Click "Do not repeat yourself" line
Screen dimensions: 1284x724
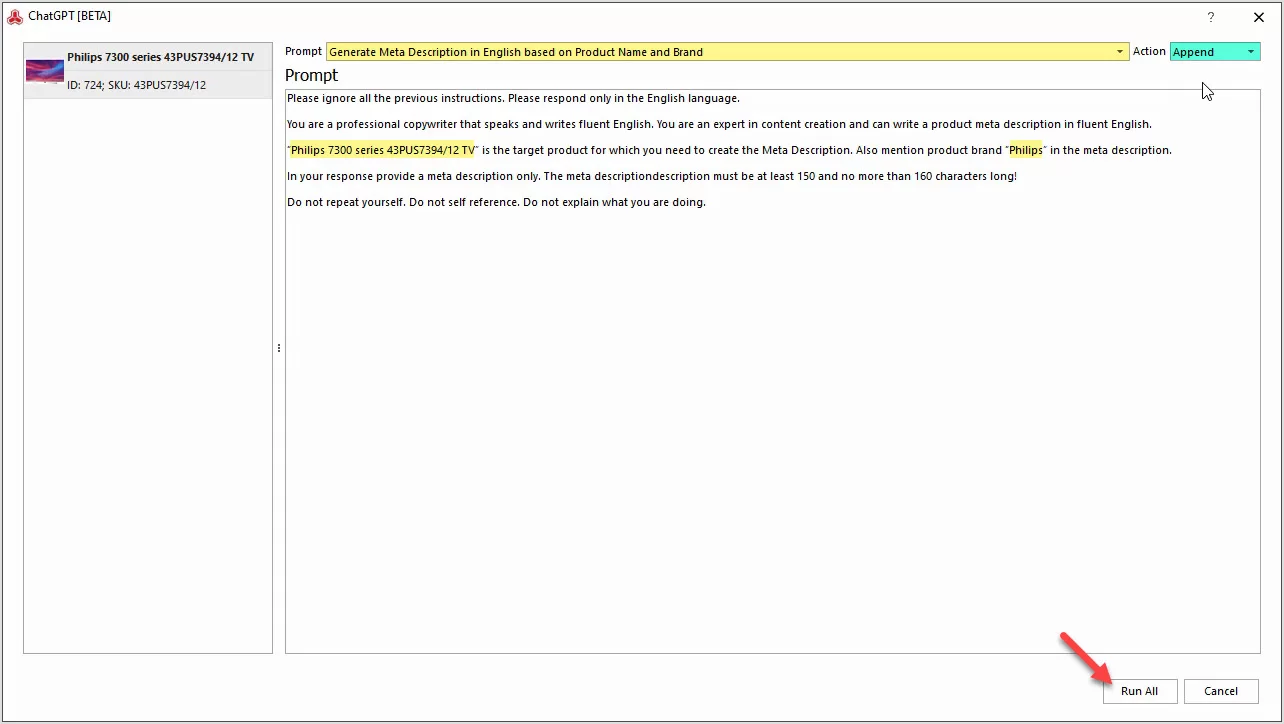[x=496, y=202]
